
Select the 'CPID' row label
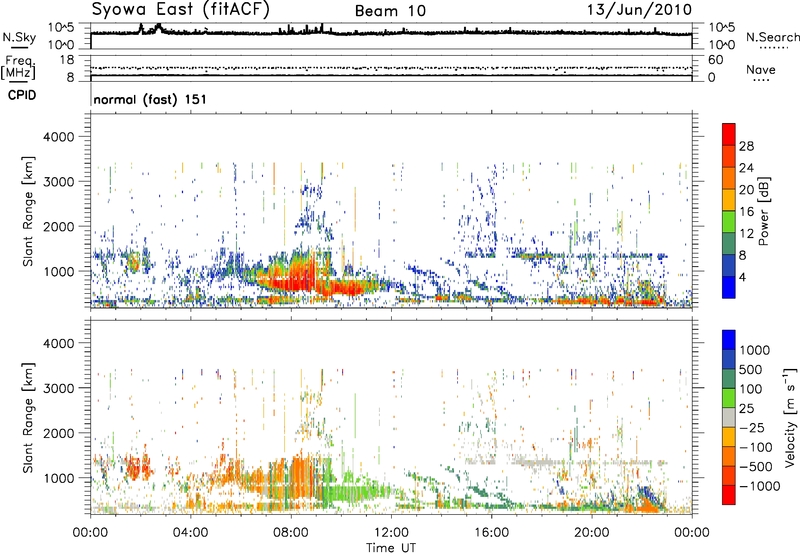22,95
